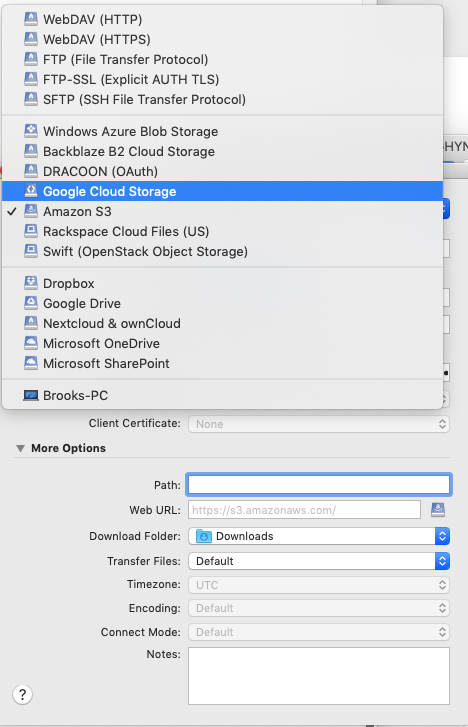Choose Microsoft OneDrive label

tap(102, 343)
